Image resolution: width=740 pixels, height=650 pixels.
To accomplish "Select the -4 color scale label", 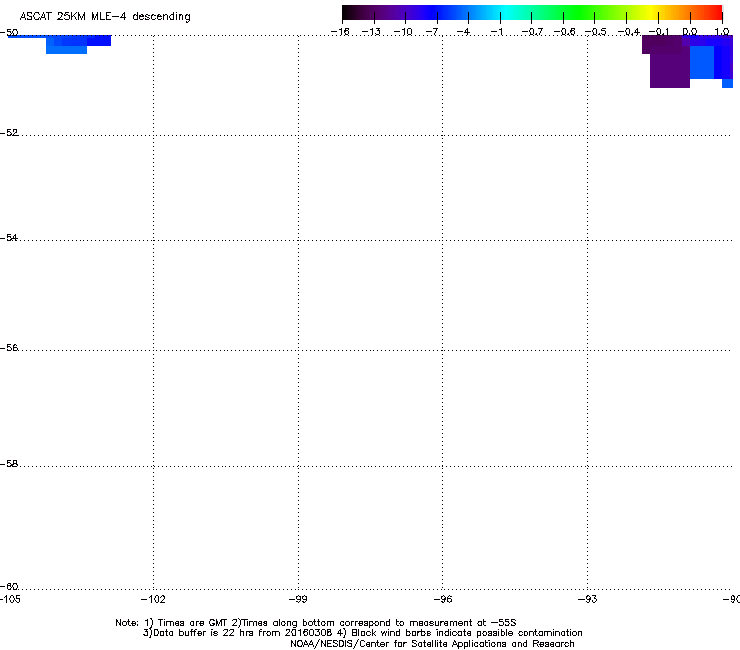I will [463, 32].
